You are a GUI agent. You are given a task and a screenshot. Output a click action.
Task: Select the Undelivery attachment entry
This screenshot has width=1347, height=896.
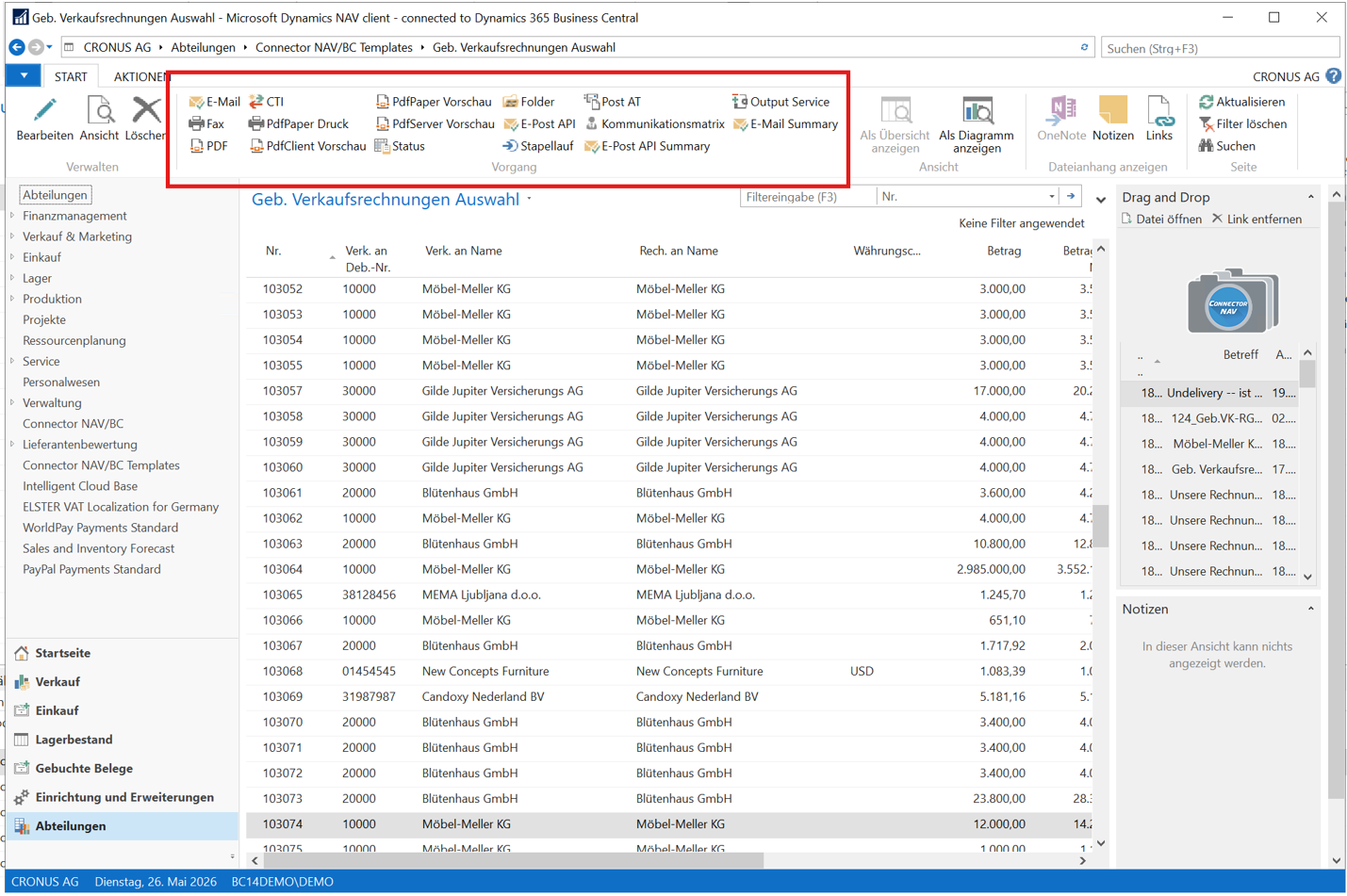pyautogui.click(x=1208, y=393)
